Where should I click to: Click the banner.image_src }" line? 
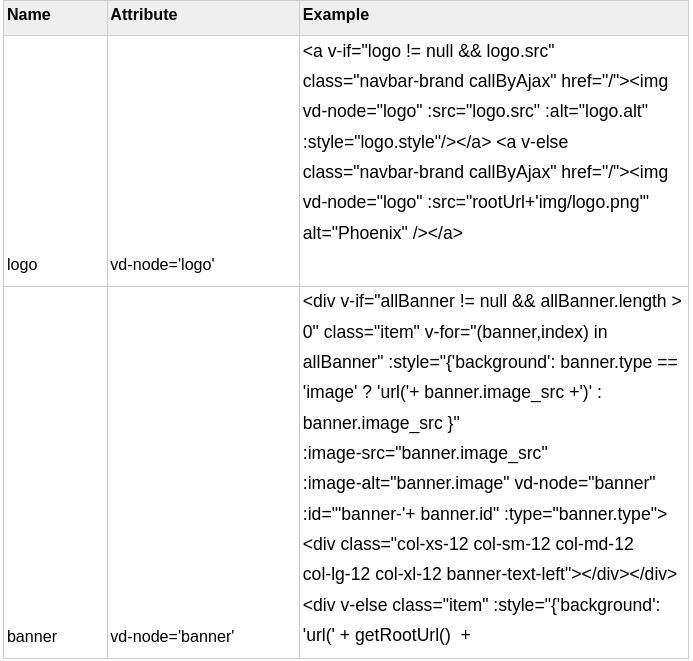(381, 423)
